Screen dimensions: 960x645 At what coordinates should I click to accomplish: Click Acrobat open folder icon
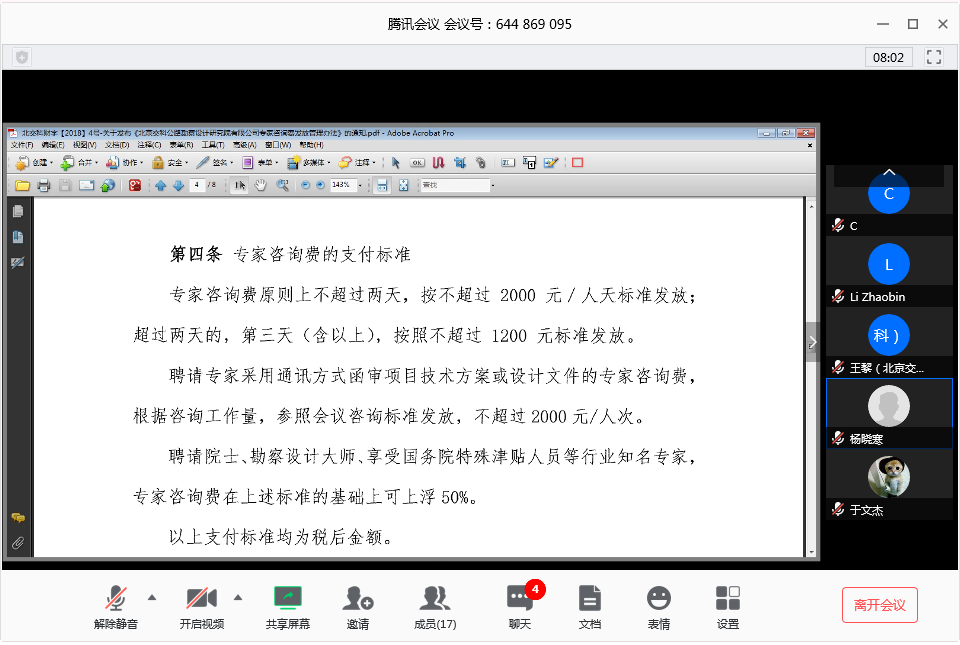pos(23,185)
